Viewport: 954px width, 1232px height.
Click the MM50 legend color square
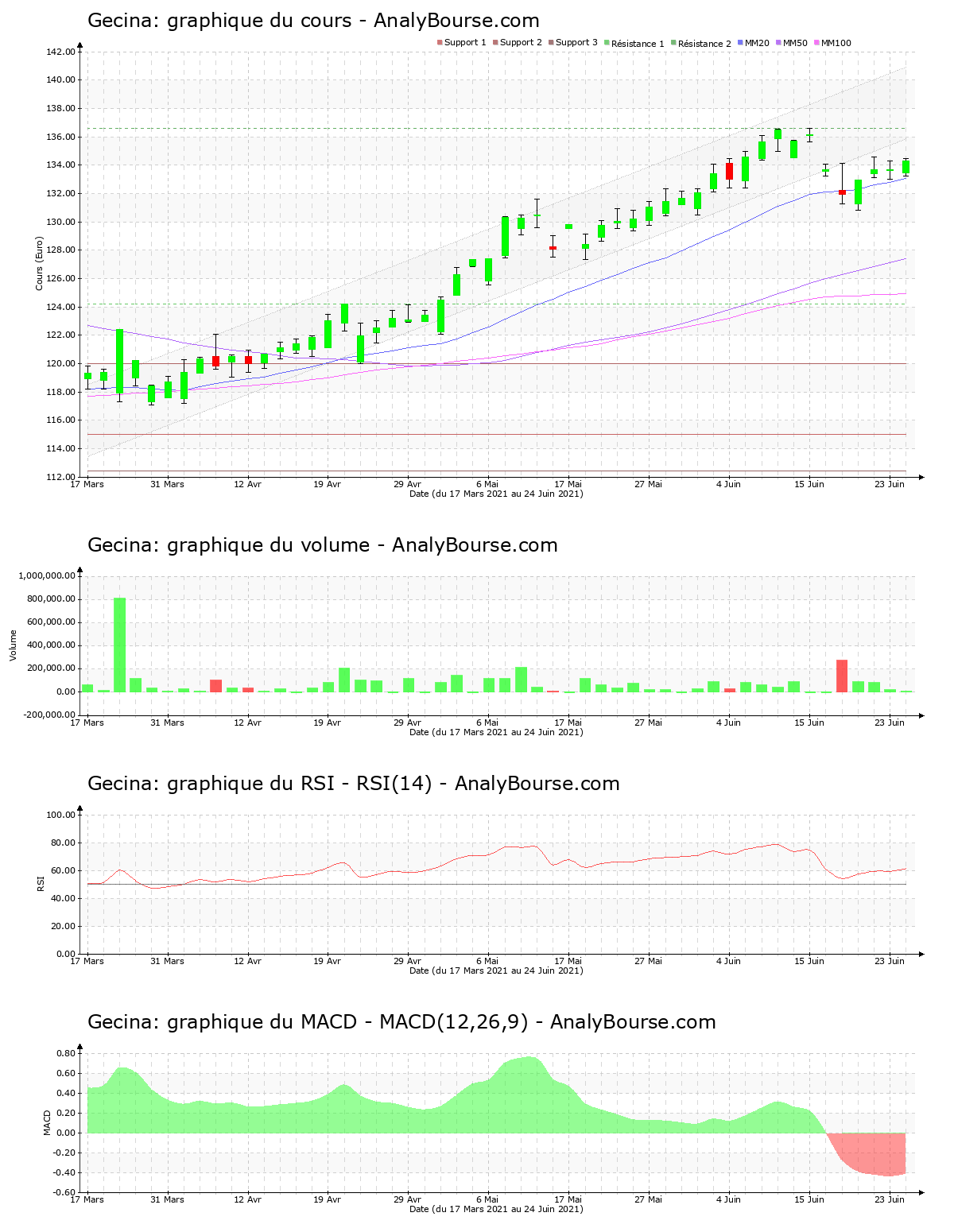pos(778,43)
